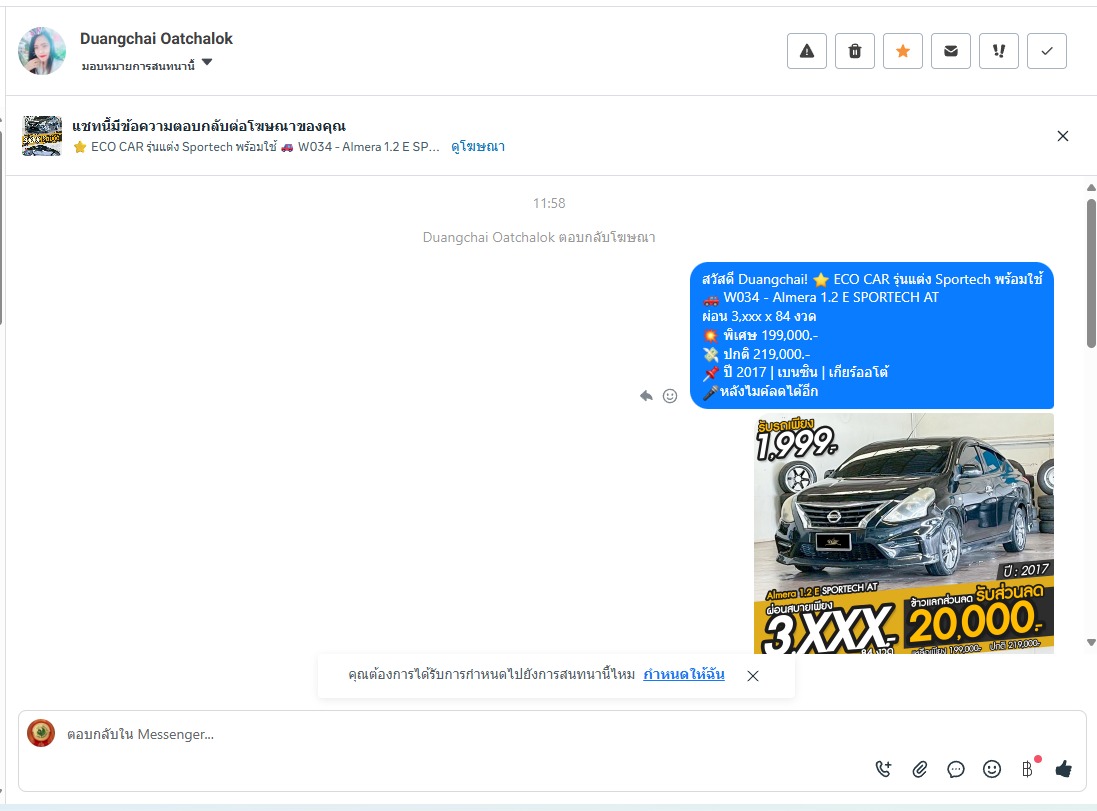The image size is (1097, 811).
Task: Click the reply arrow beside message
Action: [646, 396]
